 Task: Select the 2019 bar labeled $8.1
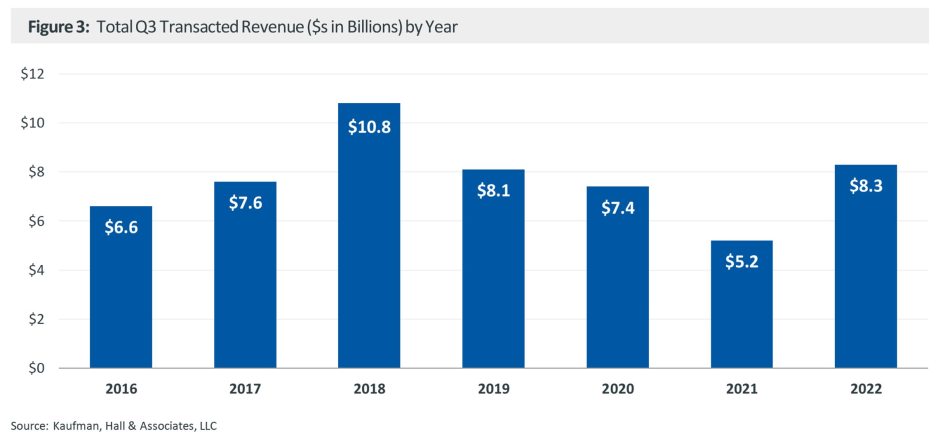[x=493, y=269]
